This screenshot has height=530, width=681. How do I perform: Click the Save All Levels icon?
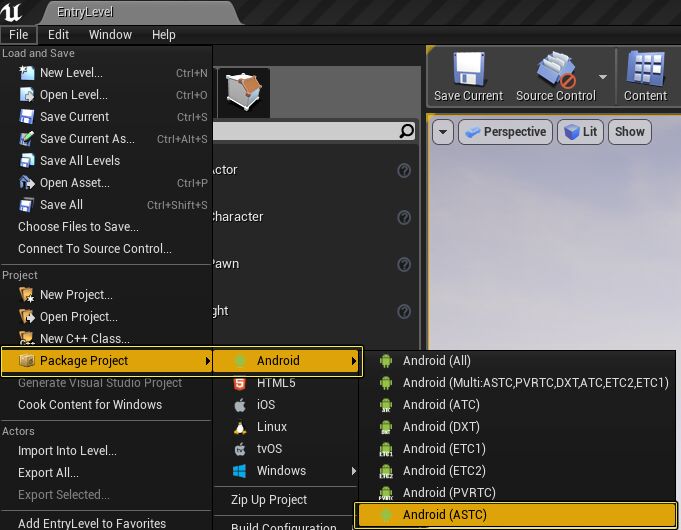[x=26, y=161]
